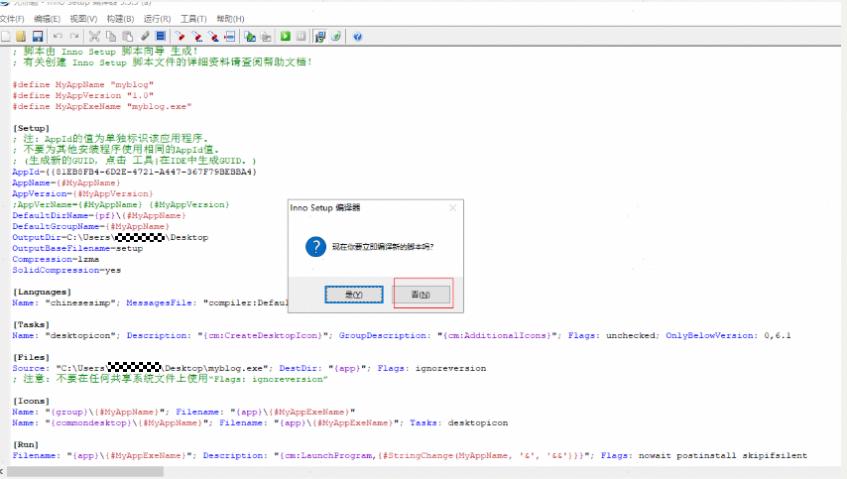Click the Source myblog.exe line under [Files]
Image resolution: width=847 pixels, height=479 pixels.
pos(249,368)
